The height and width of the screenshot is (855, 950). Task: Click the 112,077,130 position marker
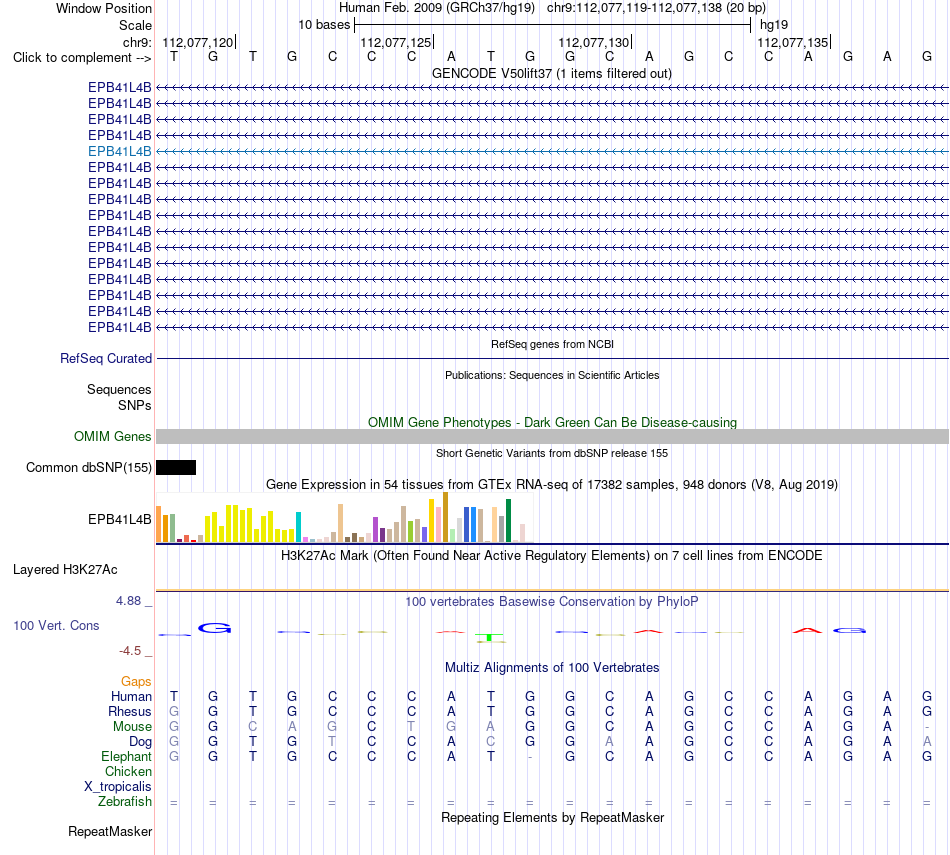594,42
